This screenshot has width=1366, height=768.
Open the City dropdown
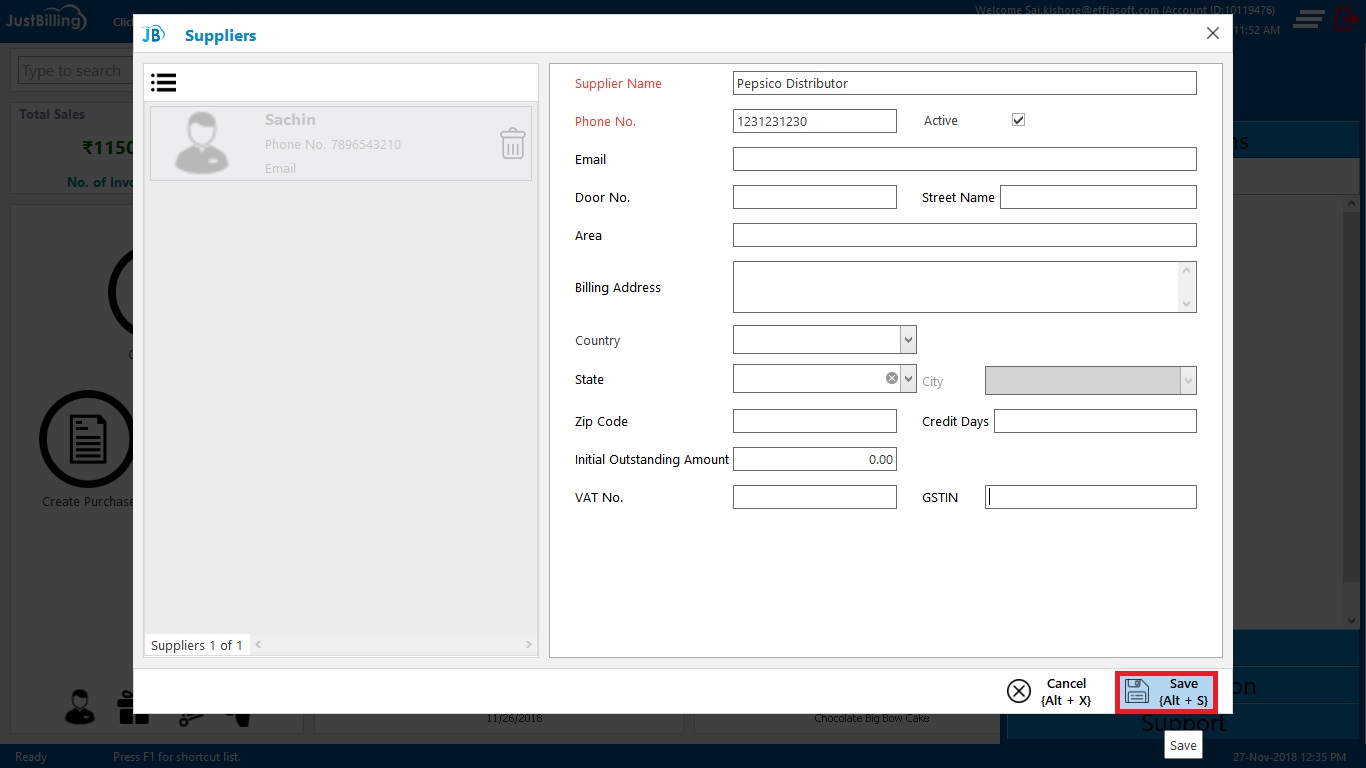click(1188, 381)
